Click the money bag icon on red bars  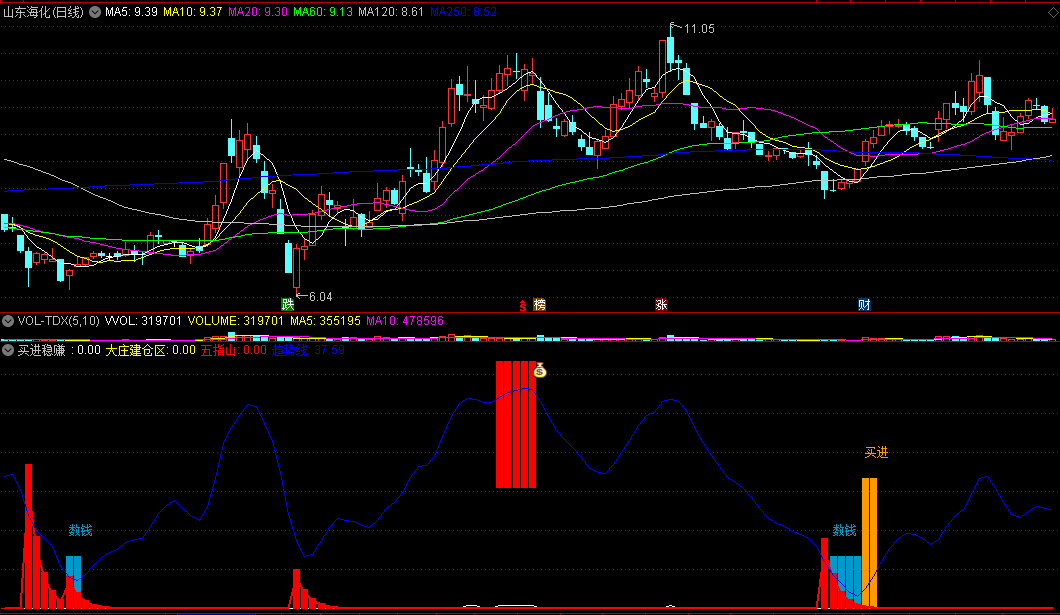[x=539, y=370]
